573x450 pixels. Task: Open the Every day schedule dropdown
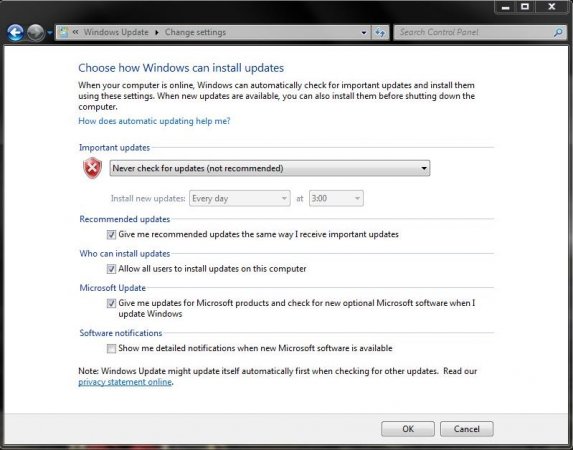(x=240, y=198)
